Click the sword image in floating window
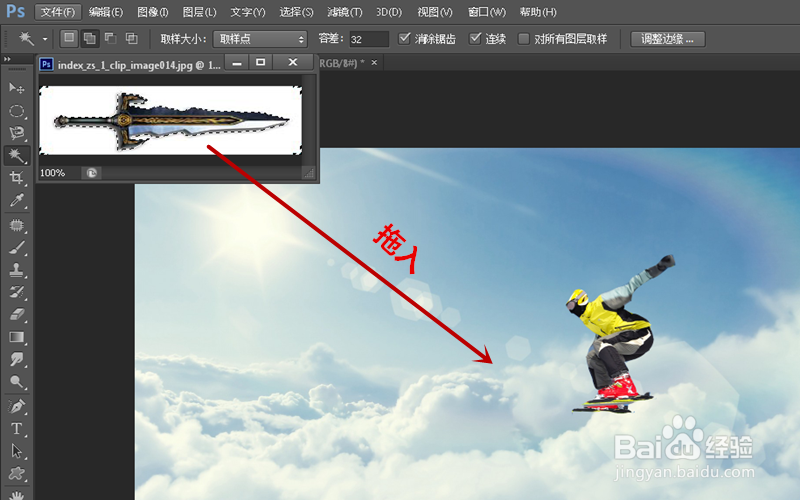The width and height of the screenshot is (800, 500). pyautogui.click(x=171, y=121)
